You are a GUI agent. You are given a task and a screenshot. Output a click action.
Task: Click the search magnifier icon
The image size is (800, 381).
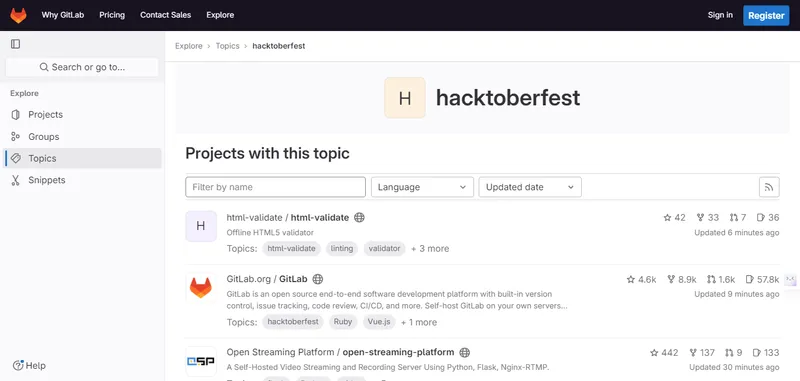tap(44, 67)
